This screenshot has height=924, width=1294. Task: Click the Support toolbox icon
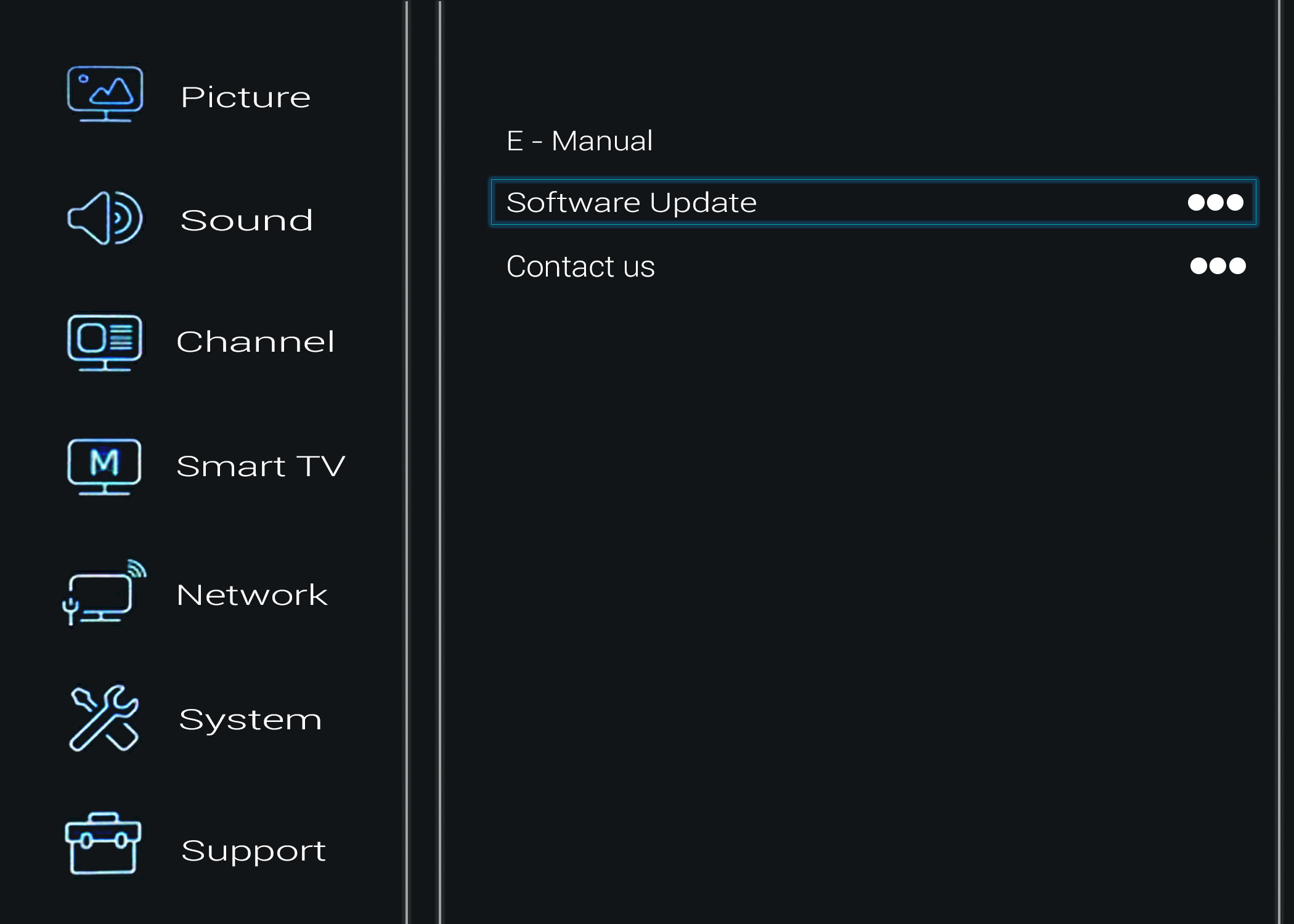tap(103, 843)
